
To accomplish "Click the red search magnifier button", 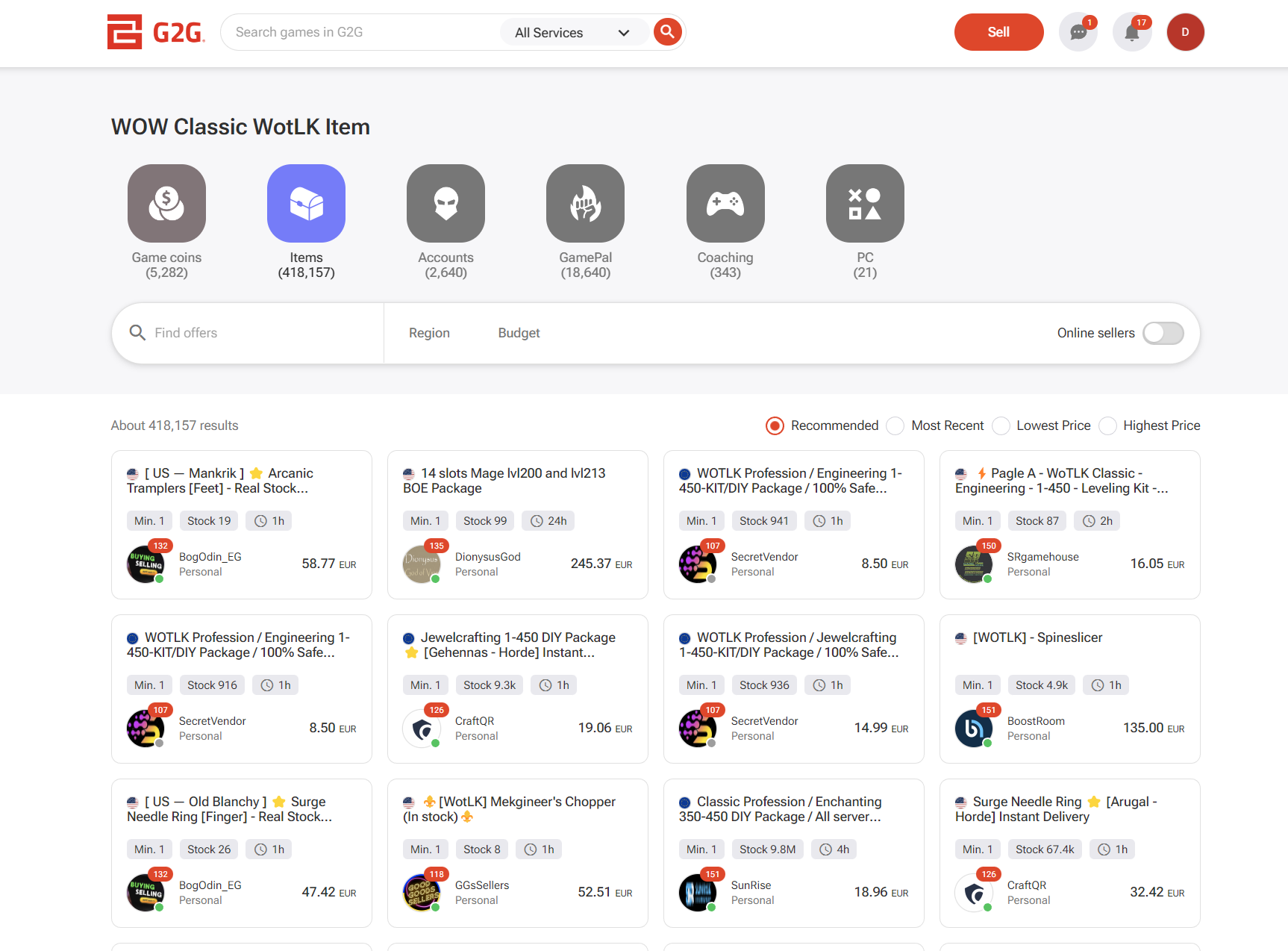I will 667,32.
